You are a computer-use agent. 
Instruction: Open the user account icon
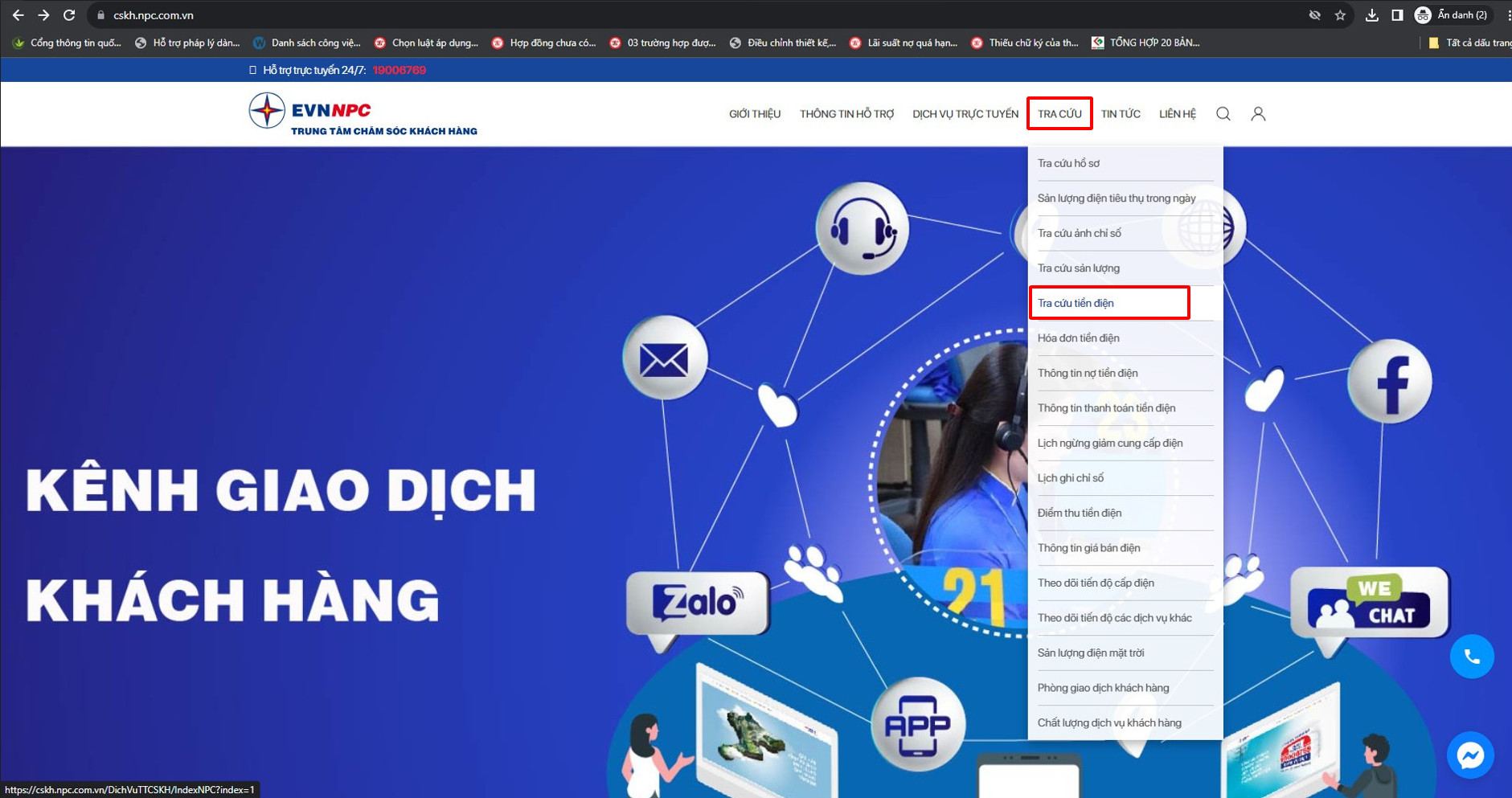tap(1258, 114)
